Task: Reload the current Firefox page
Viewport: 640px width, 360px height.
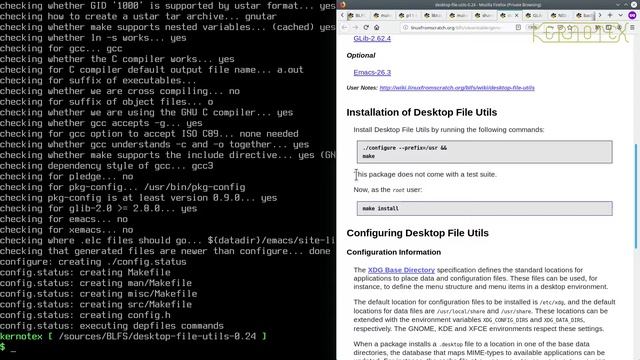Action: pos(366,27)
